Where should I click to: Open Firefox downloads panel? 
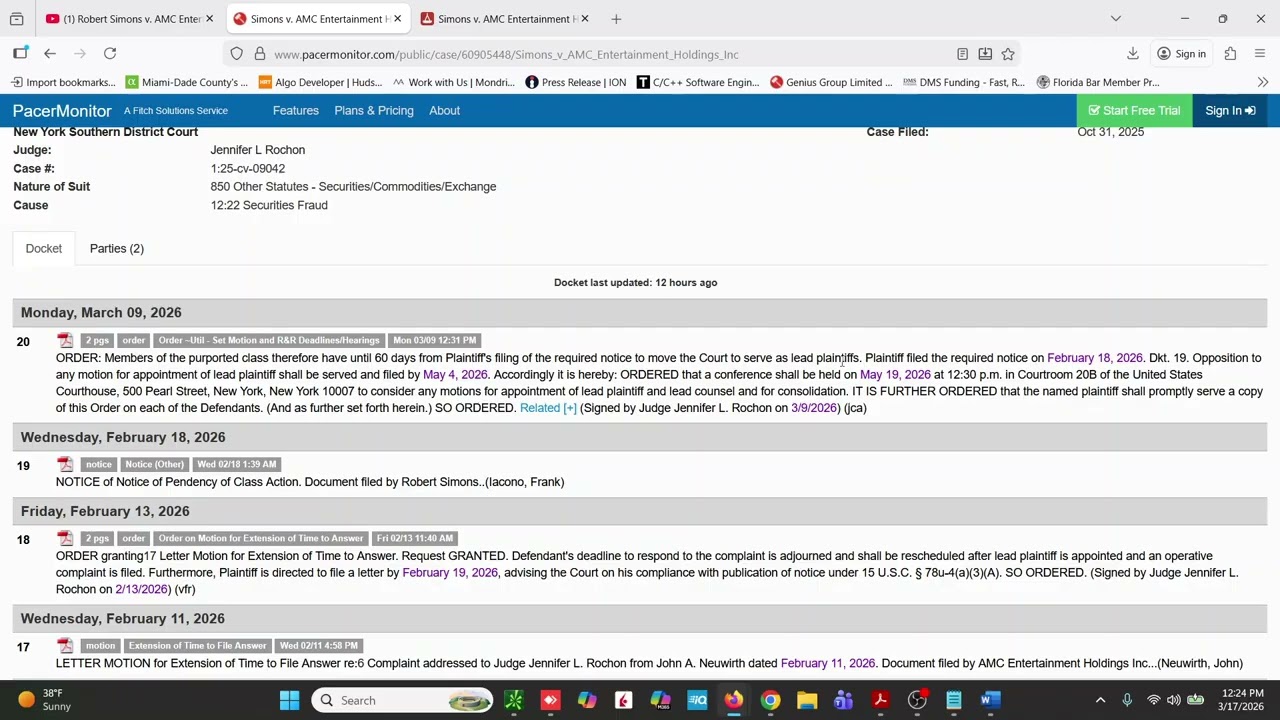pos(1133,54)
